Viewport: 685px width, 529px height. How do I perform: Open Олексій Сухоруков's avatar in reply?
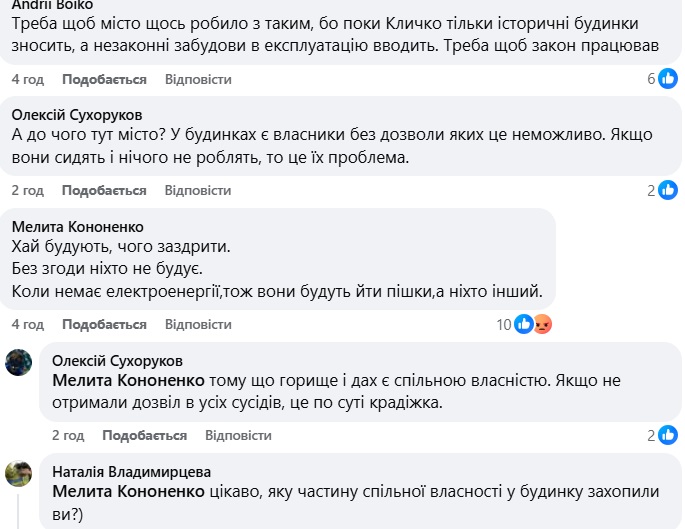pos(19,362)
